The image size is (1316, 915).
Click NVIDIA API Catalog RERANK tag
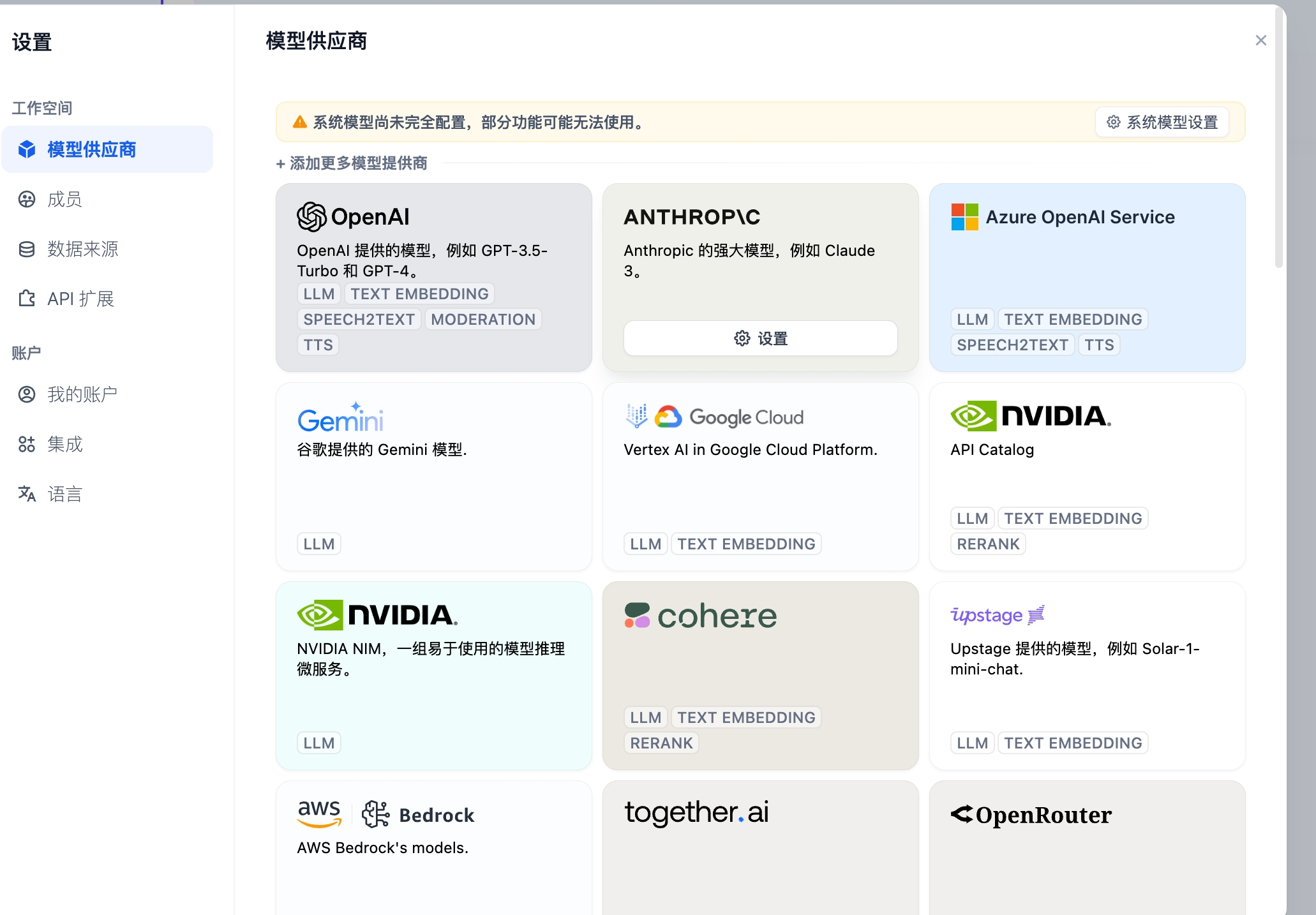(x=988, y=544)
